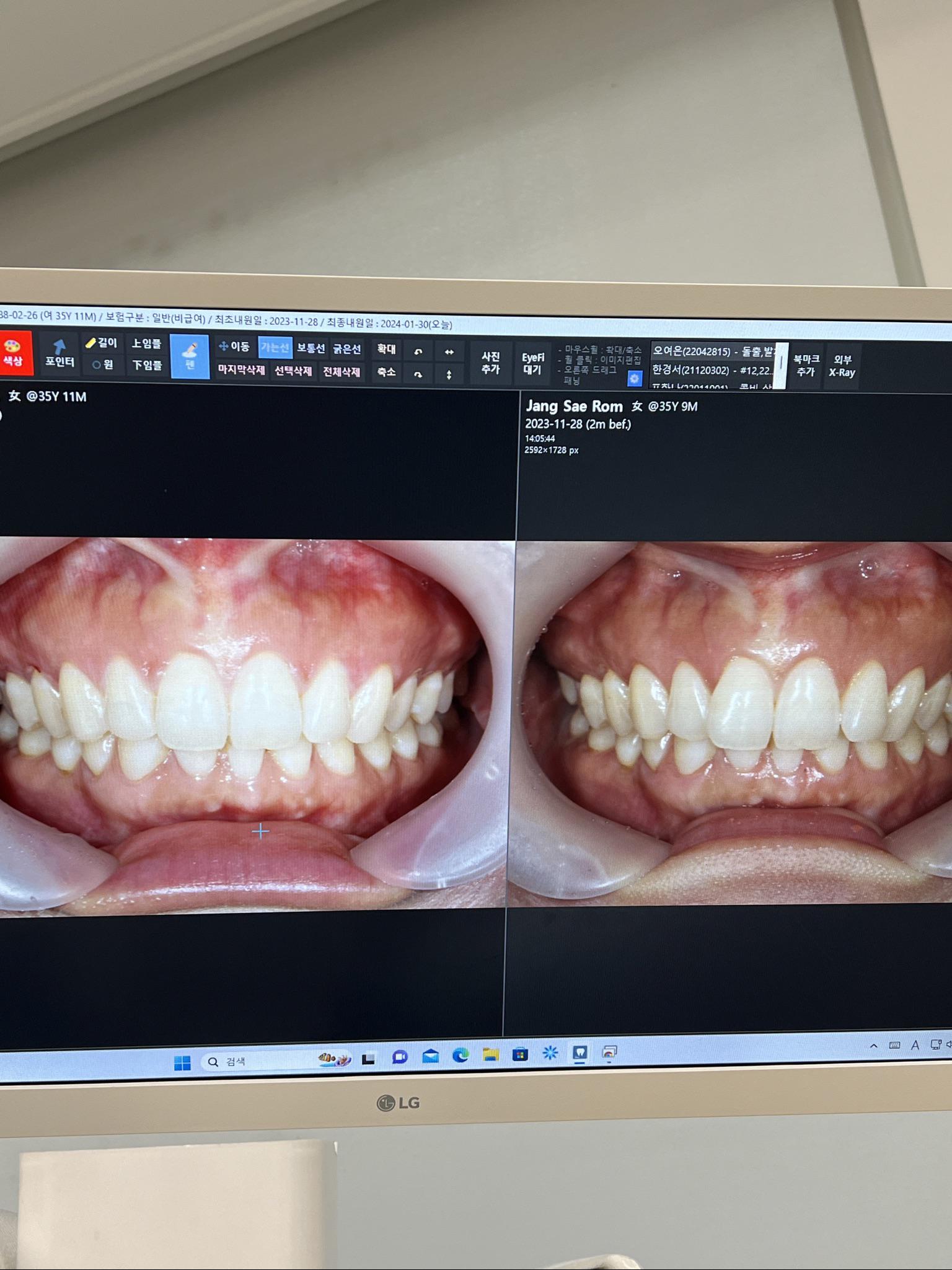Open Microsoft Edge from the taskbar

(461, 1055)
